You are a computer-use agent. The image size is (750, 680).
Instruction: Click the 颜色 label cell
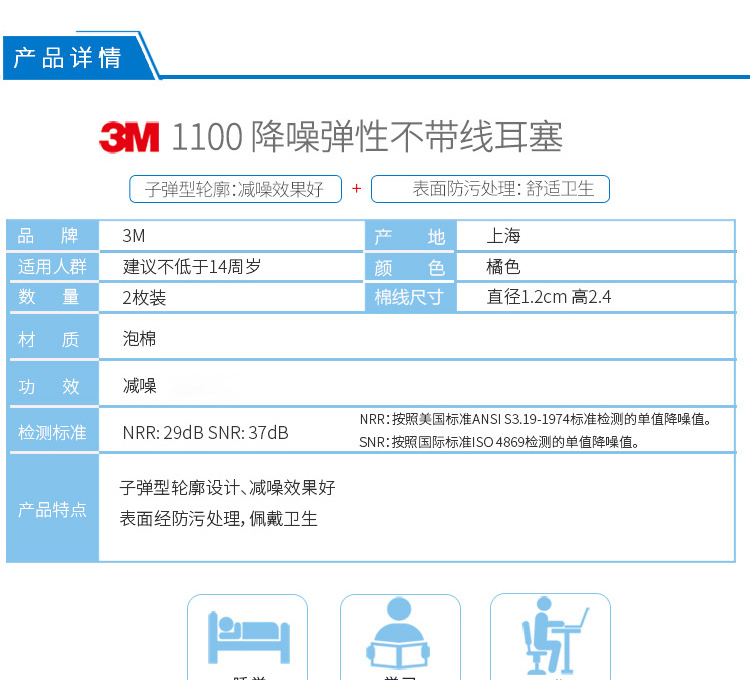410,267
